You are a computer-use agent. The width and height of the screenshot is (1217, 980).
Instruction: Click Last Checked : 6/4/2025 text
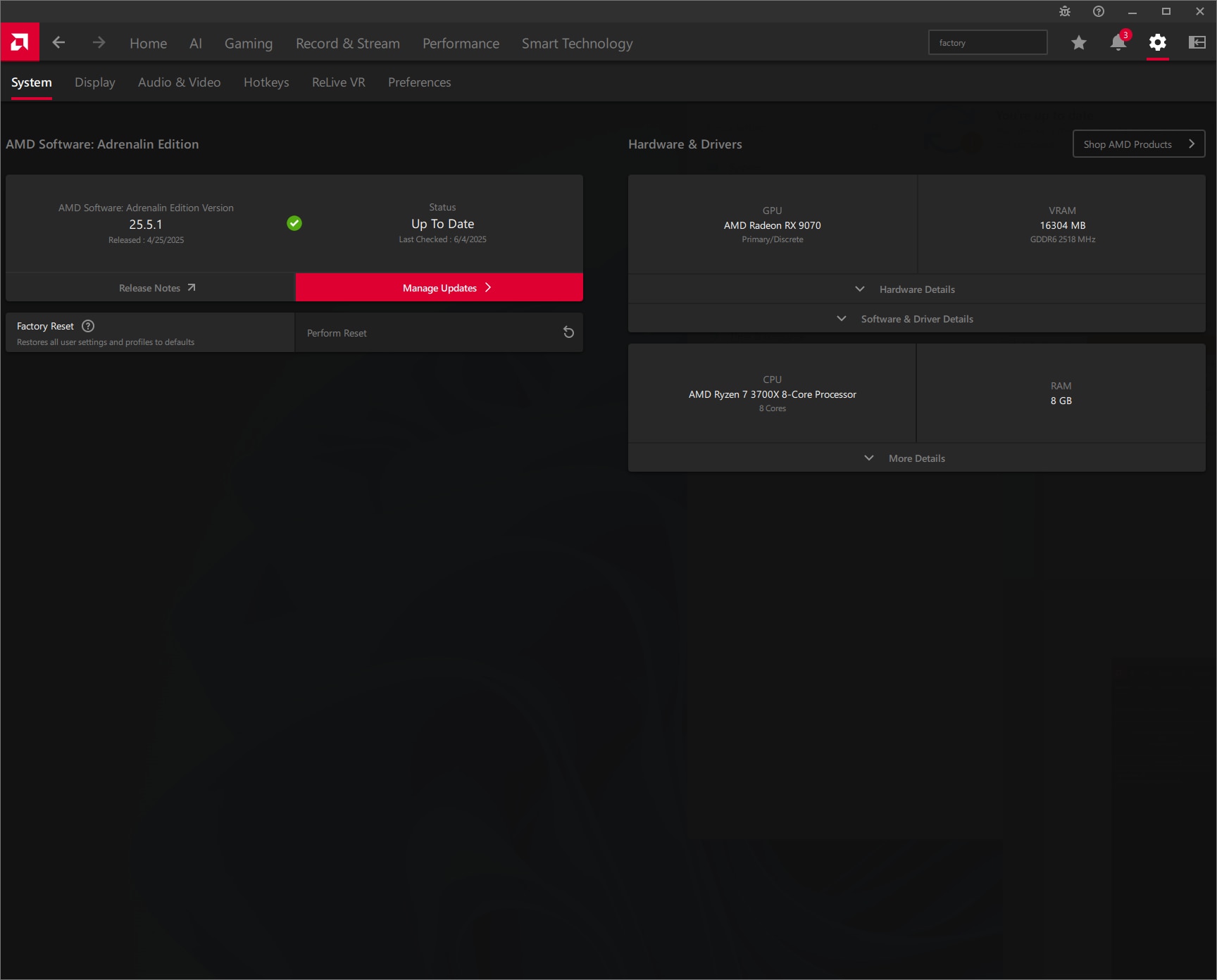coord(443,239)
